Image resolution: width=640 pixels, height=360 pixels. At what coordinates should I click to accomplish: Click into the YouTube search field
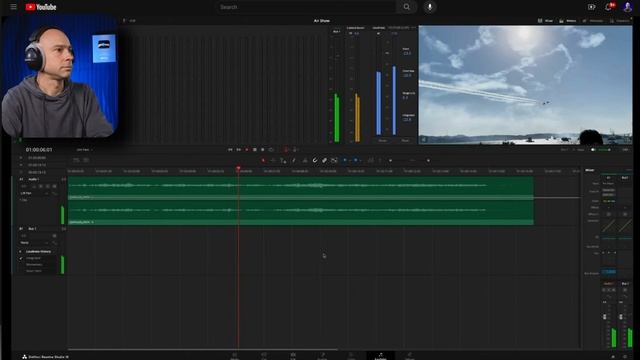click(306, 7)
